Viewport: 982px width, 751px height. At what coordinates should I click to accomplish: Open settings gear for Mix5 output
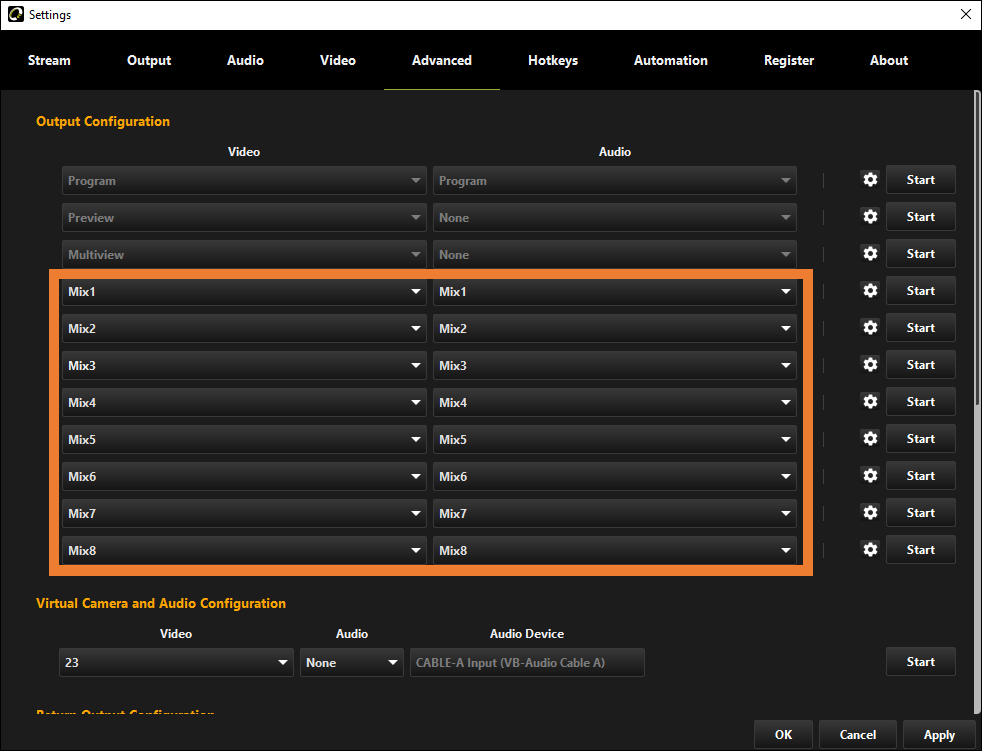coord(869,438)
